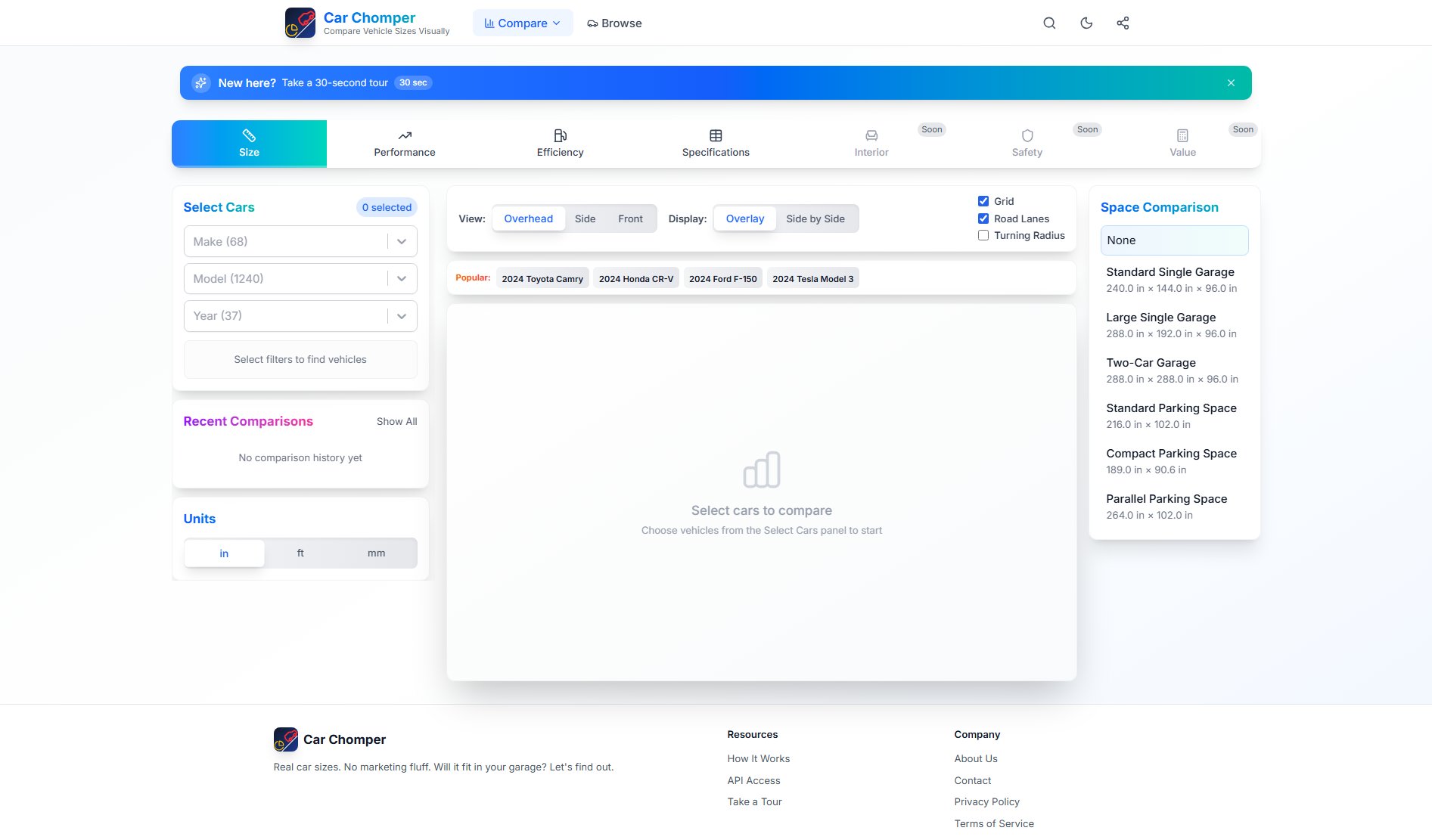The width and height of the screenshot is (1432, 840).
Task: Click the bar chart placeholder icon
Action: tap(762, 470)
